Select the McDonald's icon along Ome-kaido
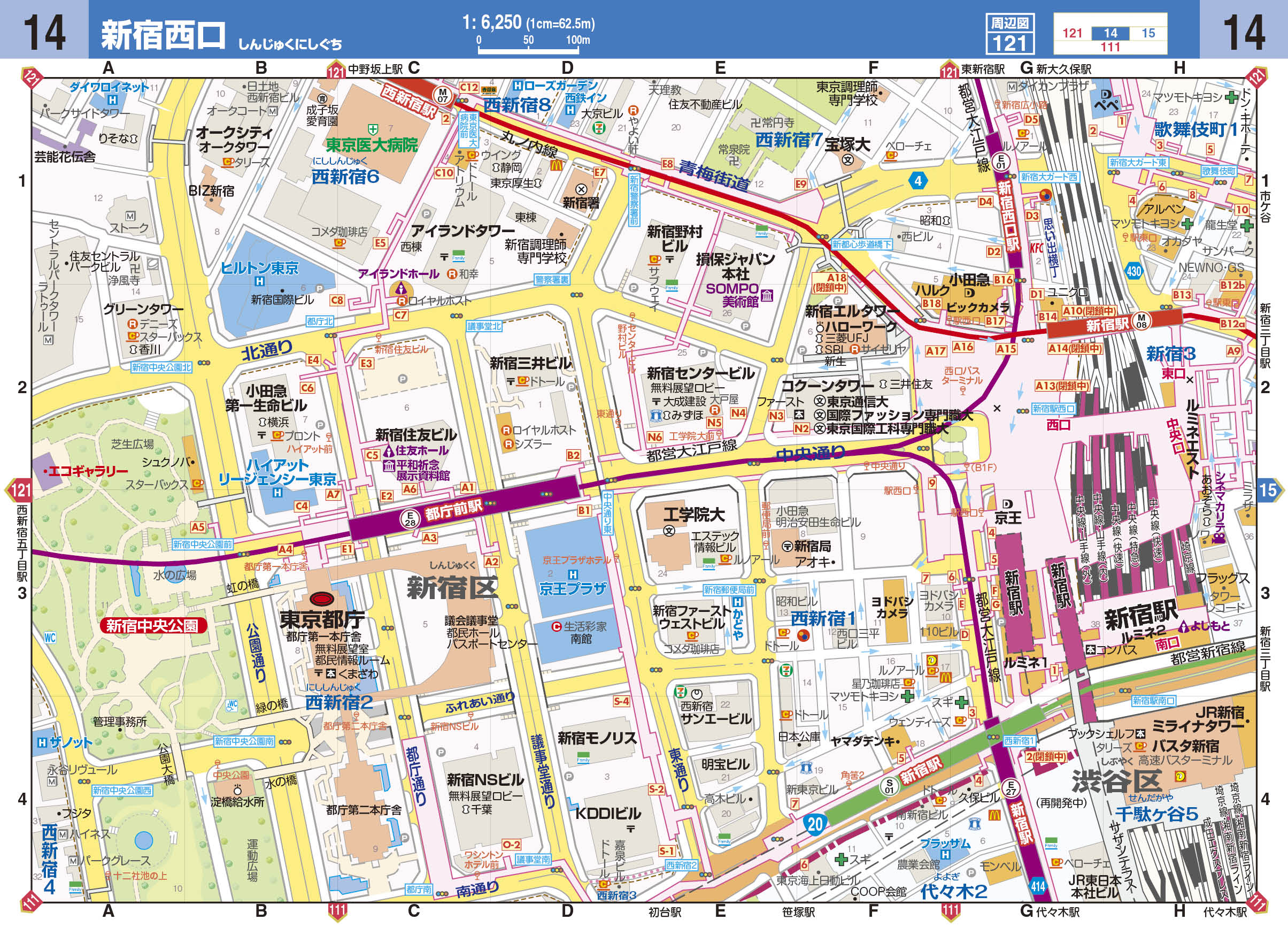This screenshot has width=1288, height=935. click(x=557, y=166)
